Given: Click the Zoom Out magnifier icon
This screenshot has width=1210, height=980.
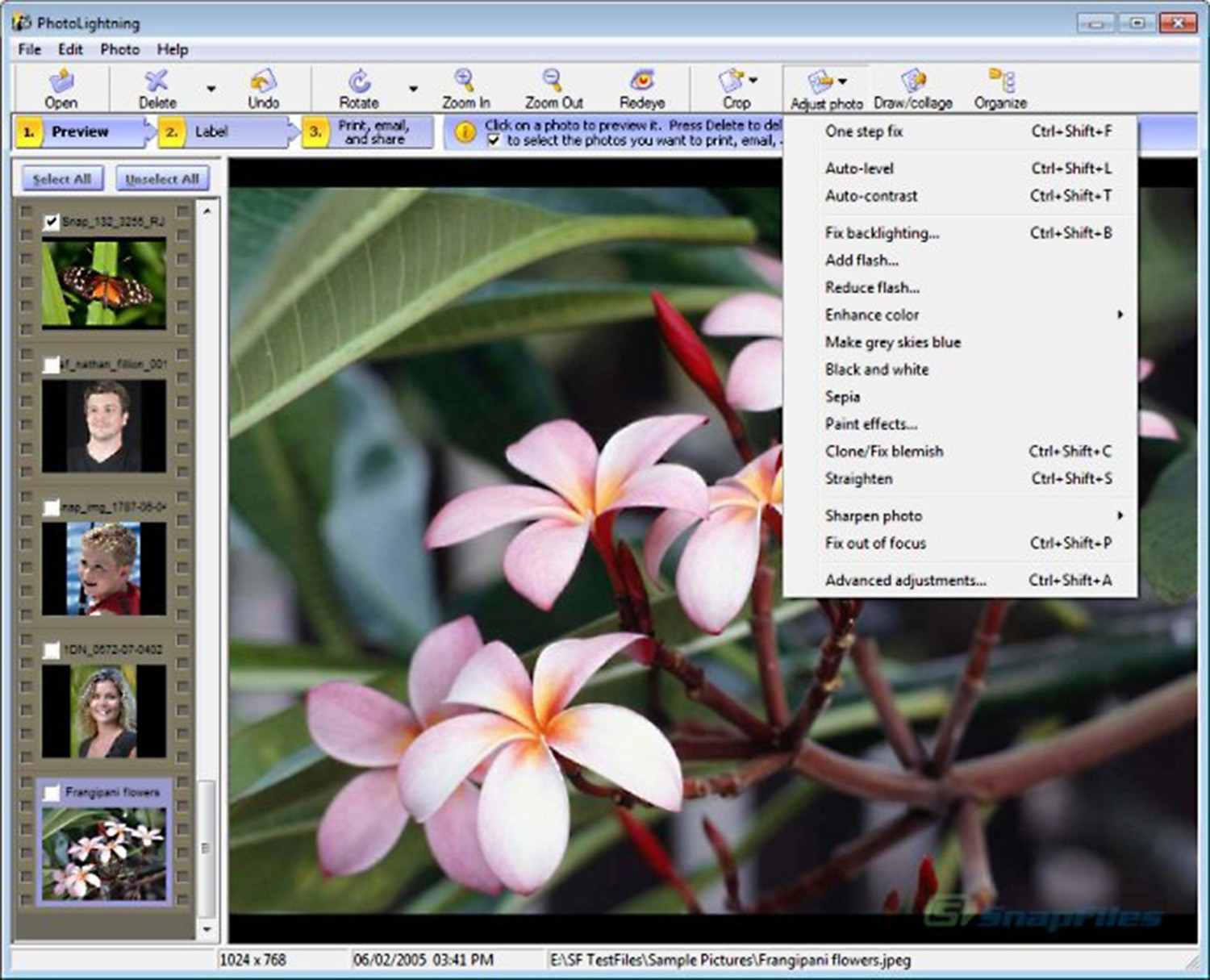Looking at the screenshot, I should pos(553,81).
